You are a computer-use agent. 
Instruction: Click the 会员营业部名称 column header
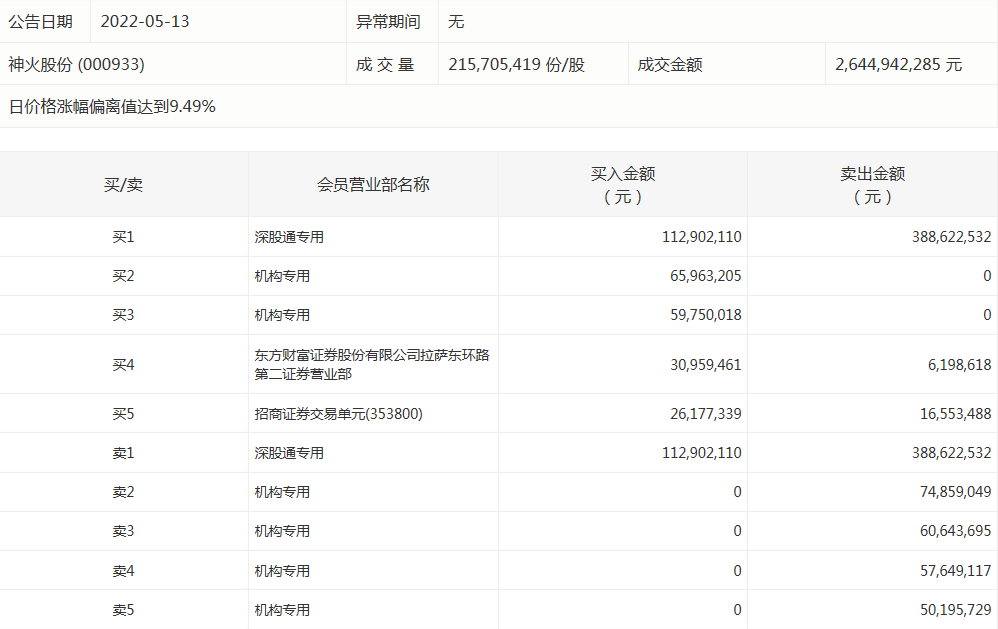click(x=373, y=184)
